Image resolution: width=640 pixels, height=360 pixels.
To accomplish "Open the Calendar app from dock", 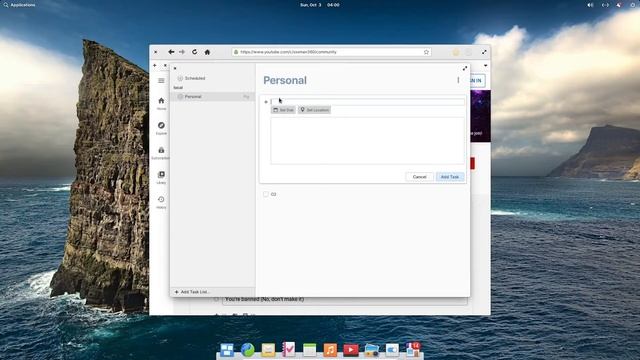I will pyautogui.click(x=309, y=350).
